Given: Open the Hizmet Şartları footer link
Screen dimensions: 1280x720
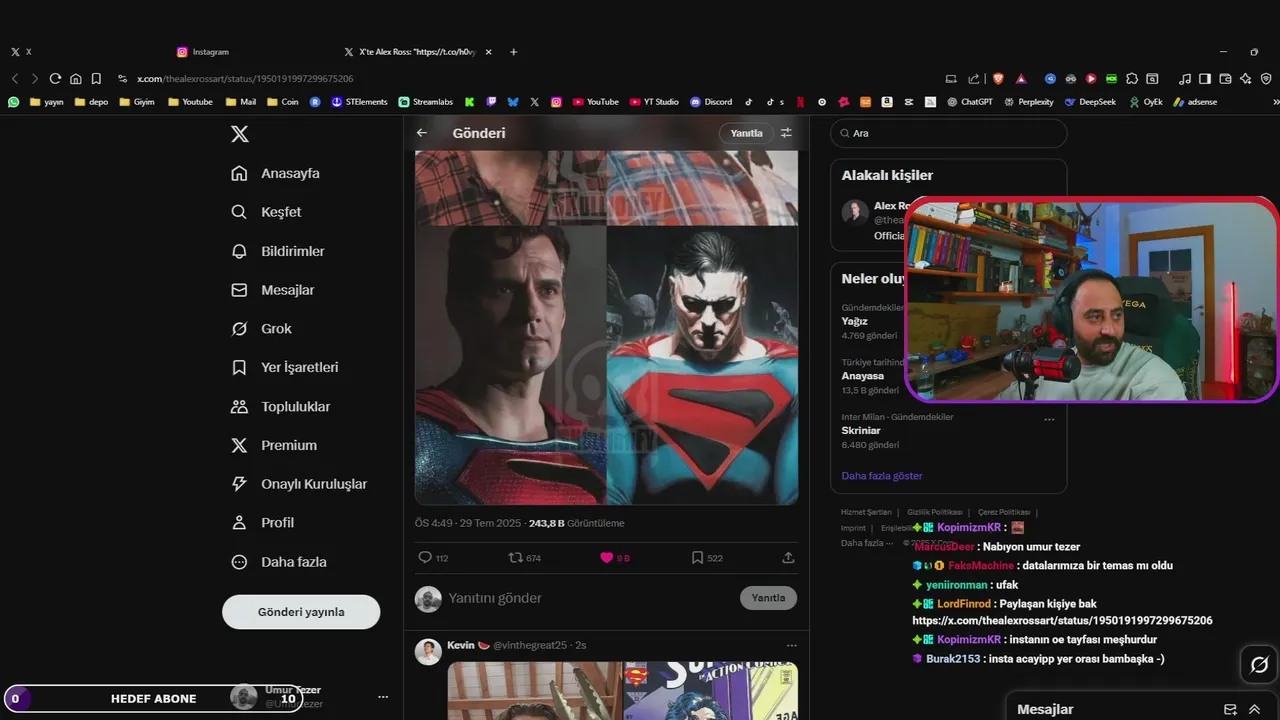Looking at the screenshot, I should tap(866, 512).
